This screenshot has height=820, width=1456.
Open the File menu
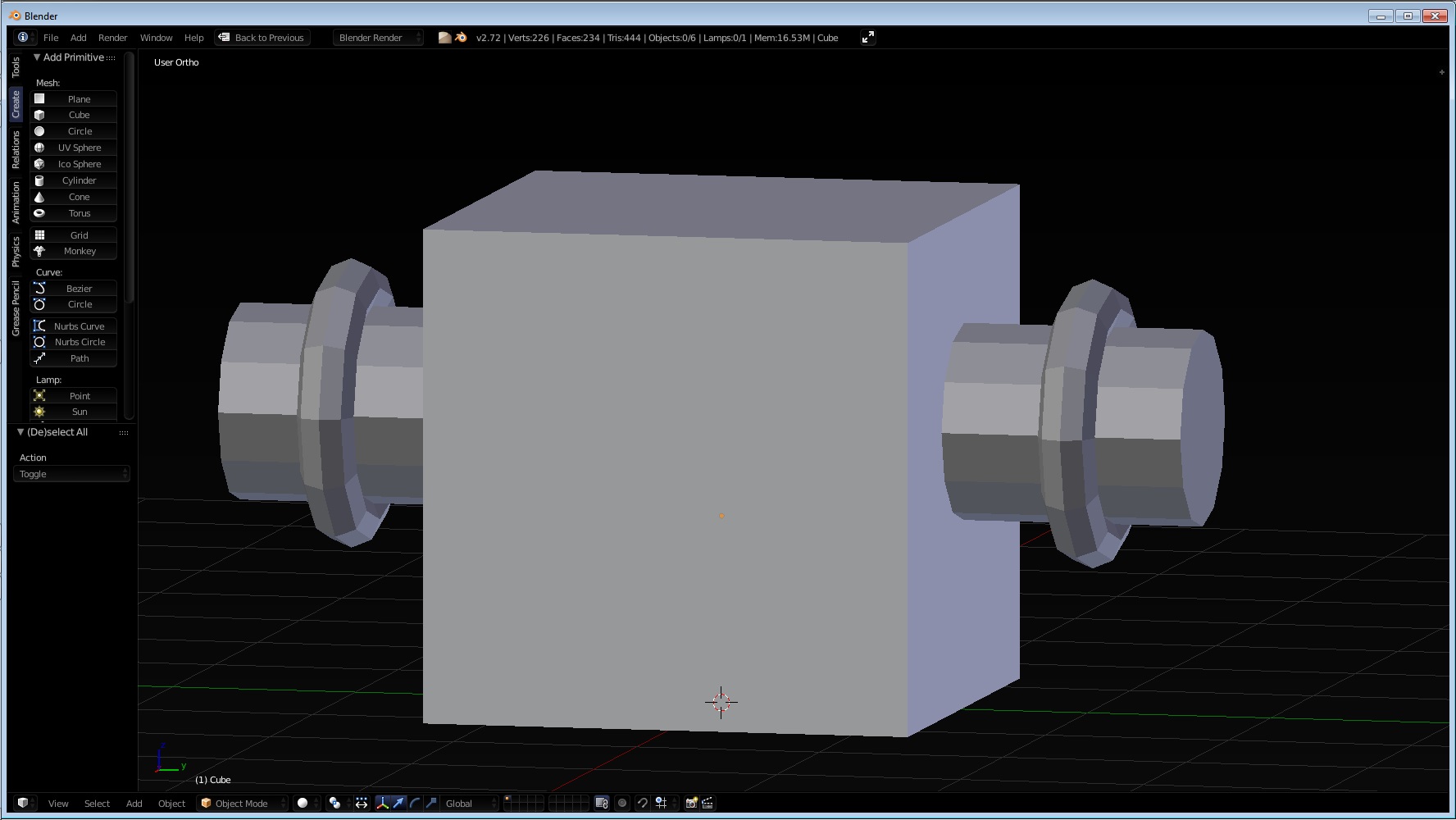[51, 38]
